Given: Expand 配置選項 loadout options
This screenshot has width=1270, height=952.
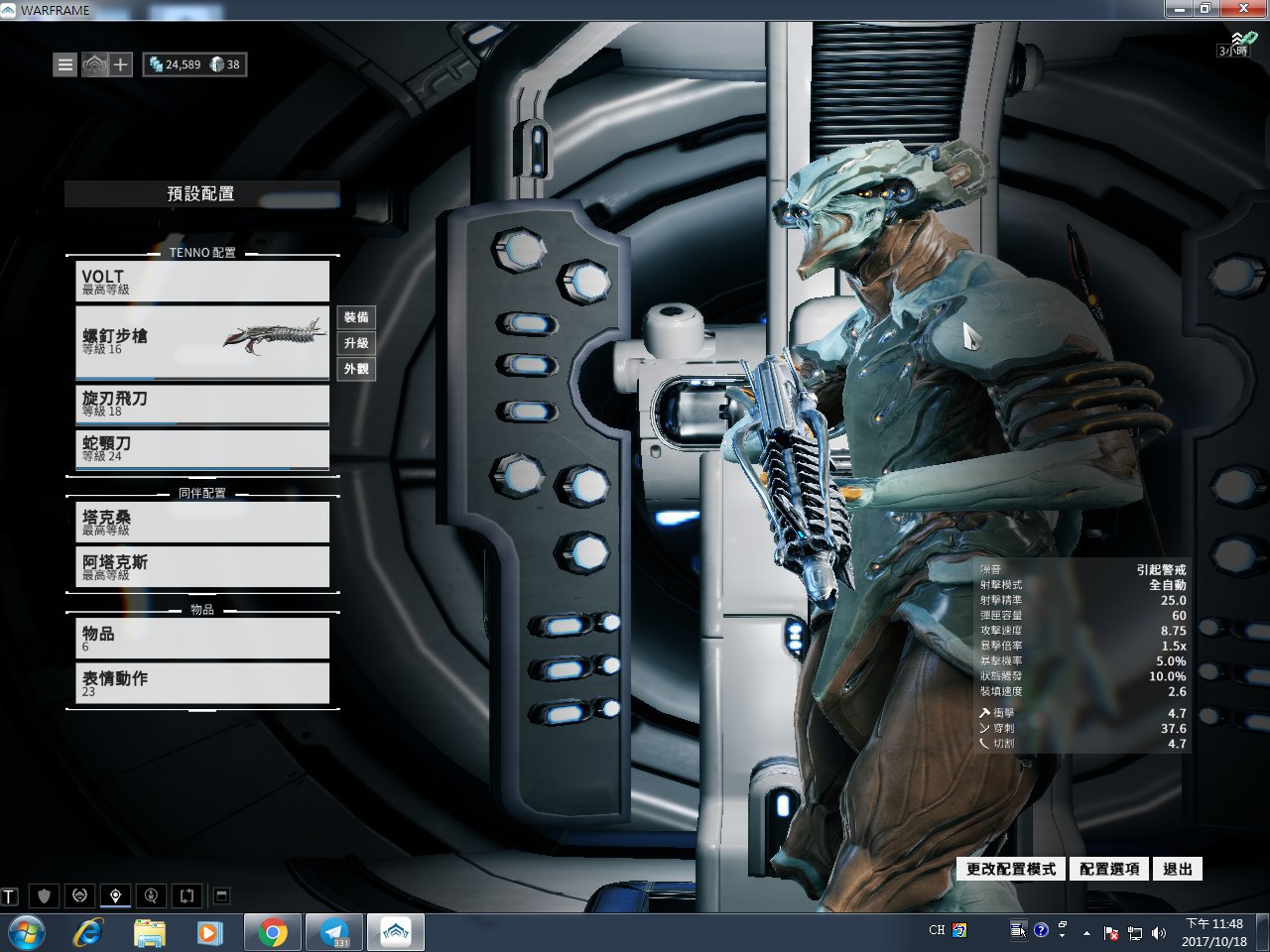Looking at the screenshot, I should click(x=1109, y=869).
